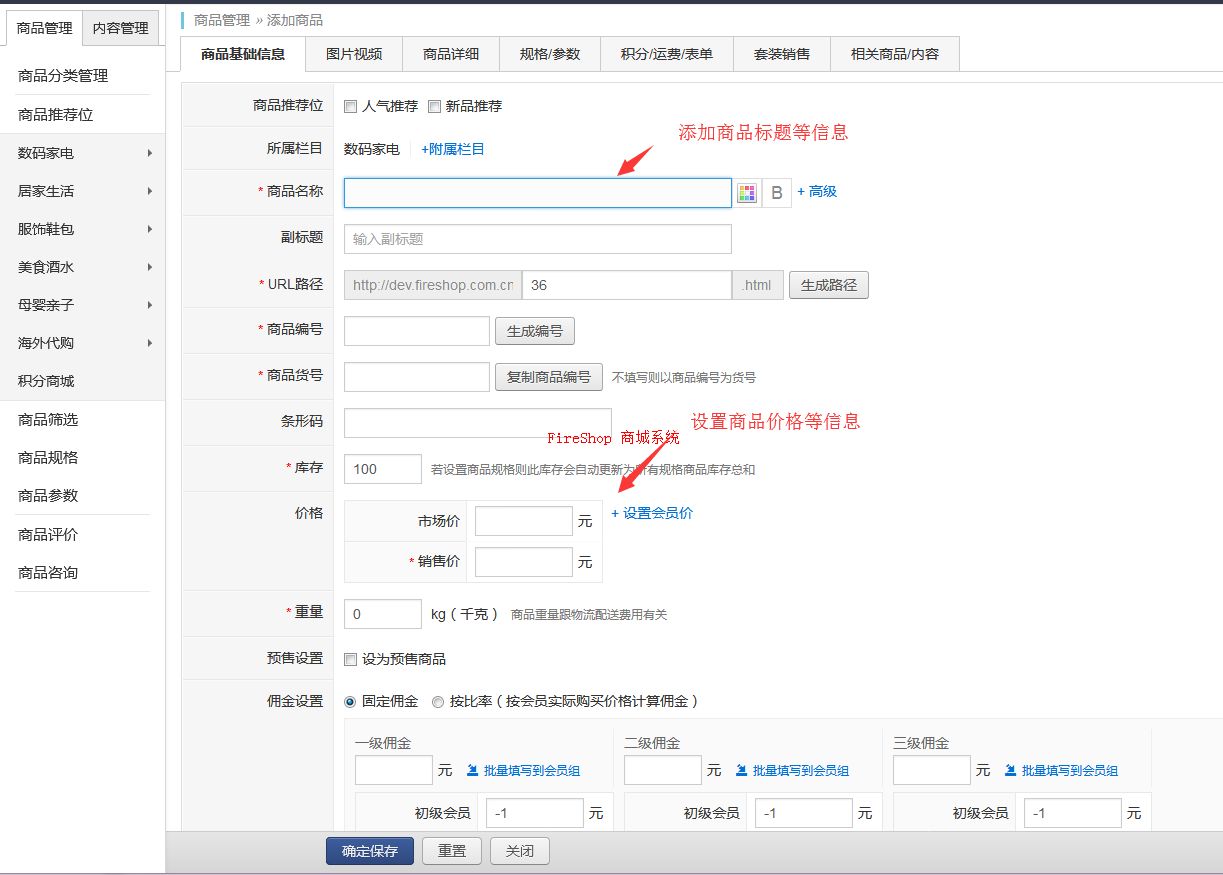Expand 美食酒水 category arrow
The image size is (1223, 875).
tap(149, 267)
